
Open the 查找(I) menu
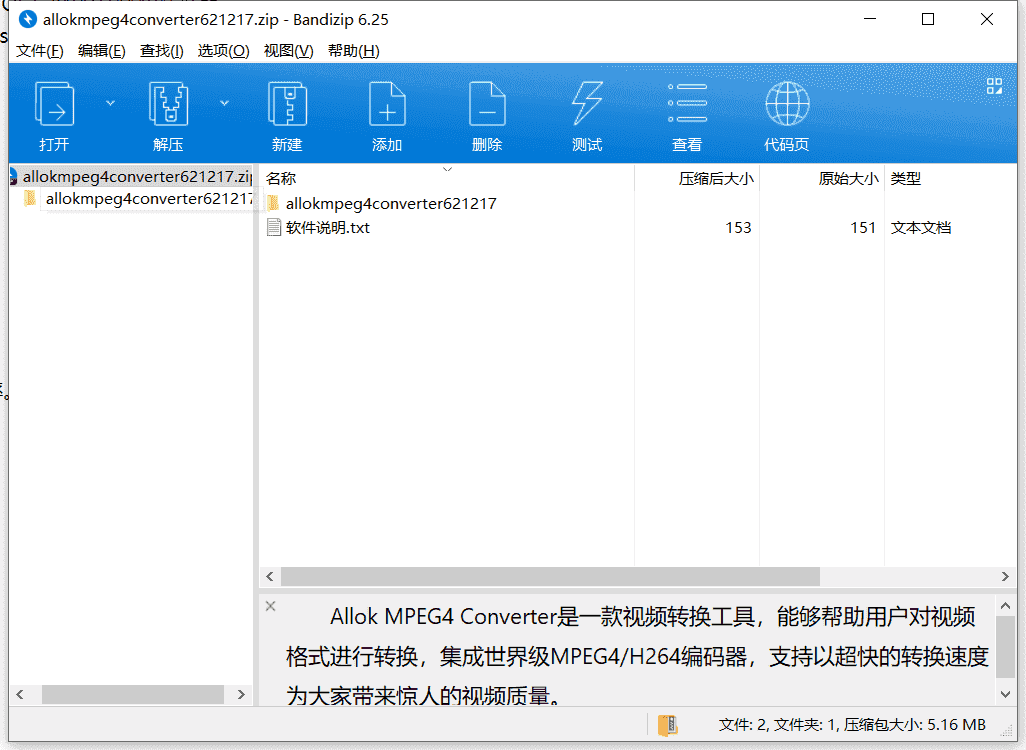[162, 51]
